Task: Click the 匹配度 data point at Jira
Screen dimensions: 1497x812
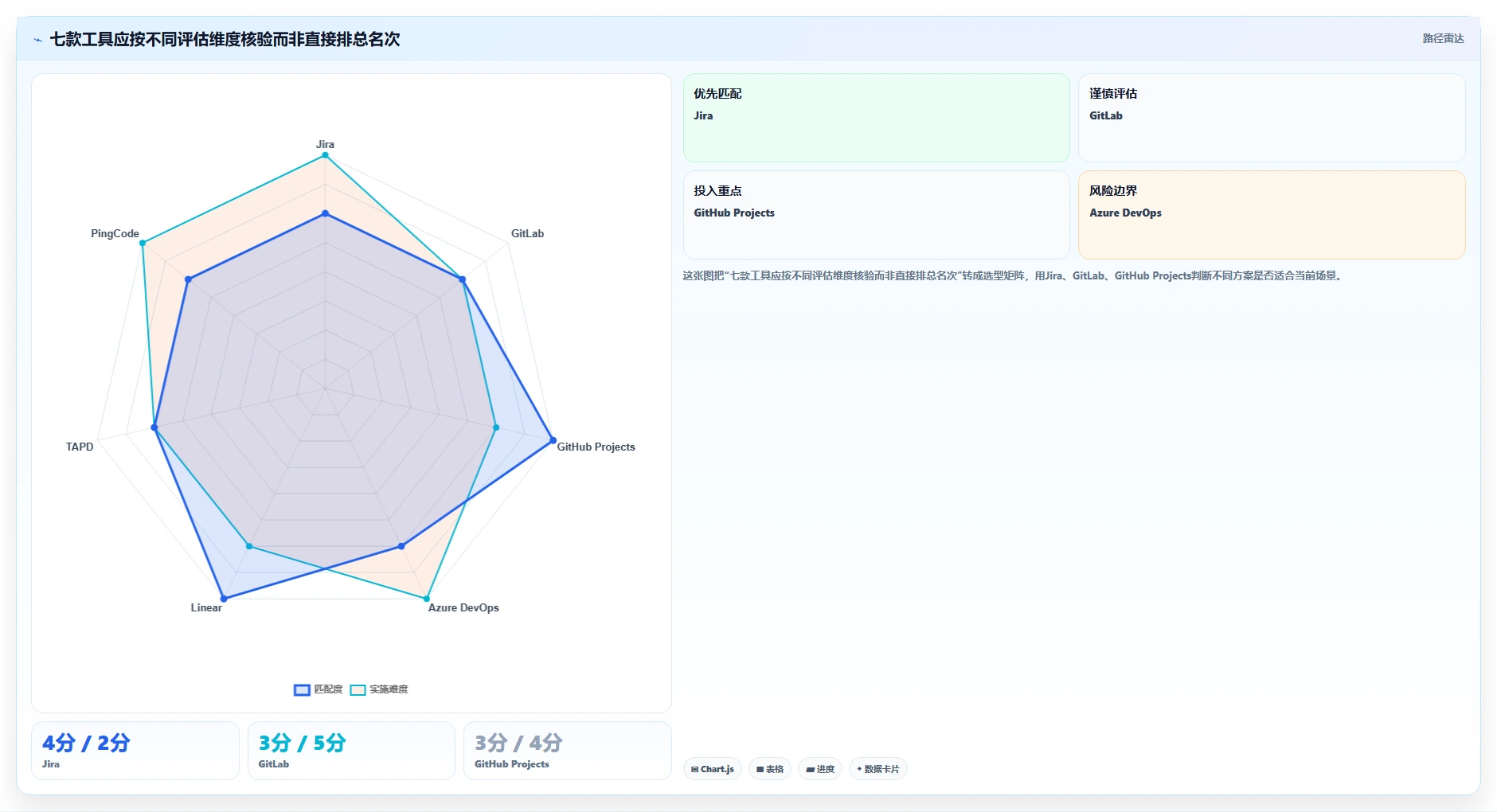Action: [325, 213]
